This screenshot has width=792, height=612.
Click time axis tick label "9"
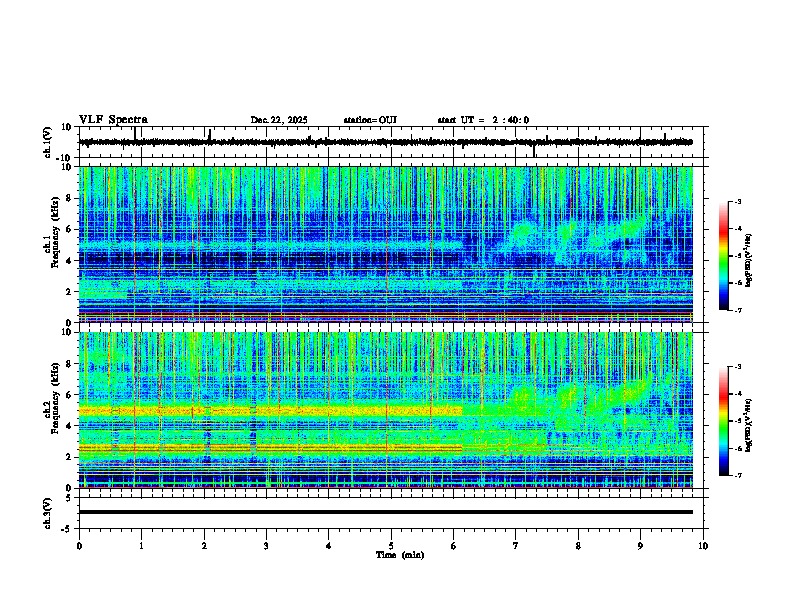pos(640,546)
